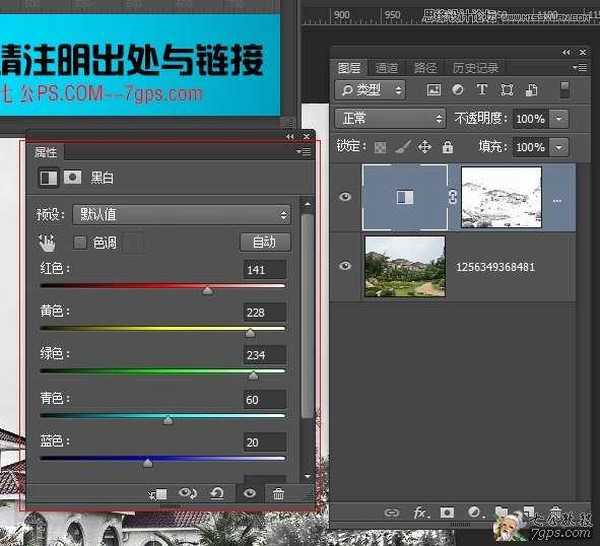The image size is (600, 546).
Task: Click the targeted adjustment hand tool
Action: pos(47,242)
